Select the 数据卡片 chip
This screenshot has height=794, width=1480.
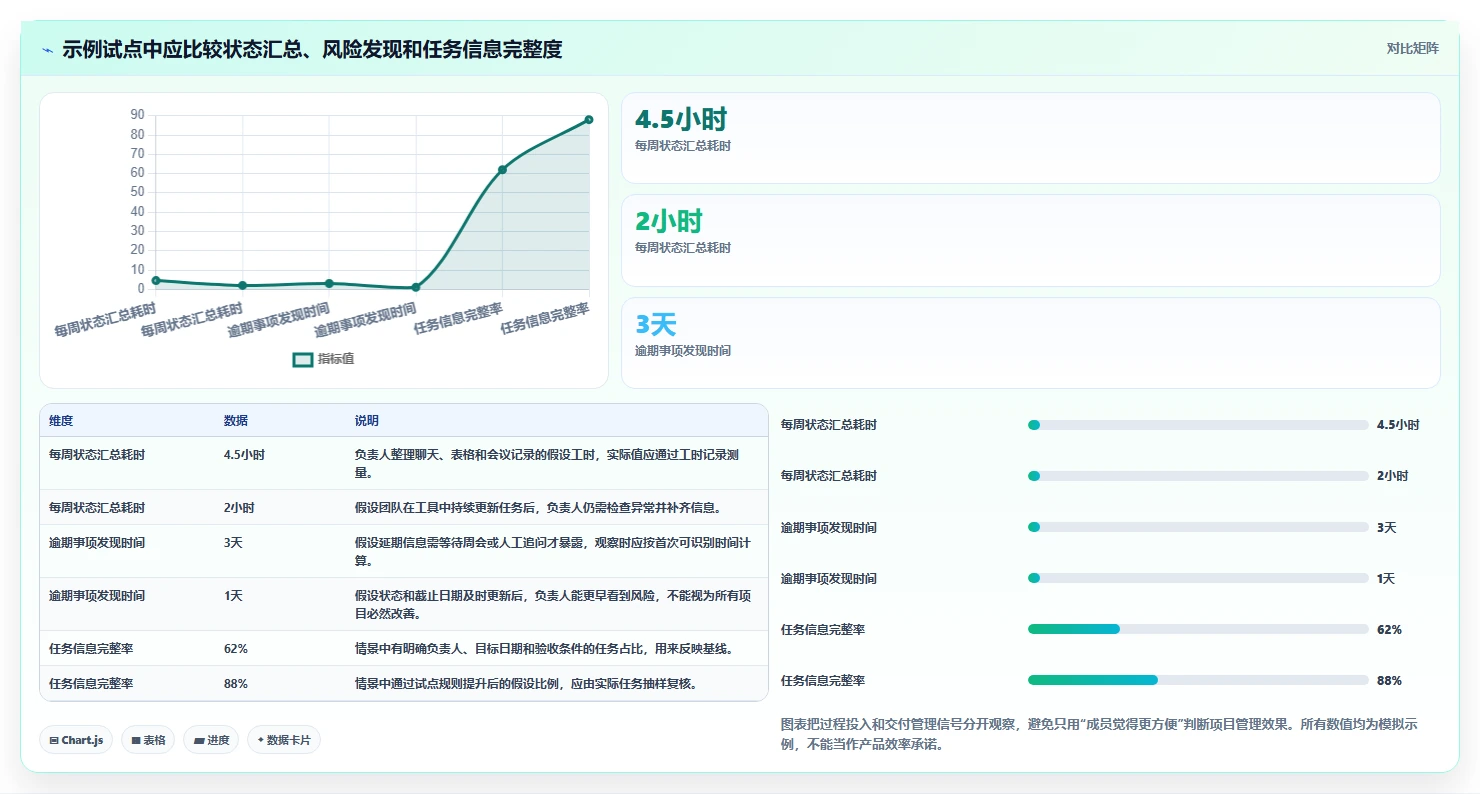click(x=284, y=740)
